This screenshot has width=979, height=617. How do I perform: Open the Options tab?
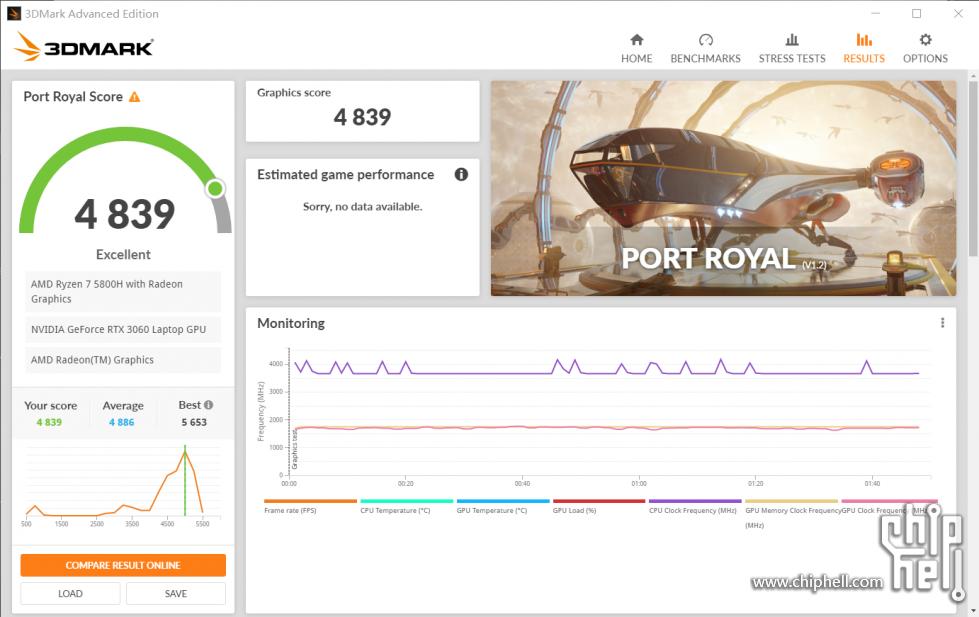point(925,49)
